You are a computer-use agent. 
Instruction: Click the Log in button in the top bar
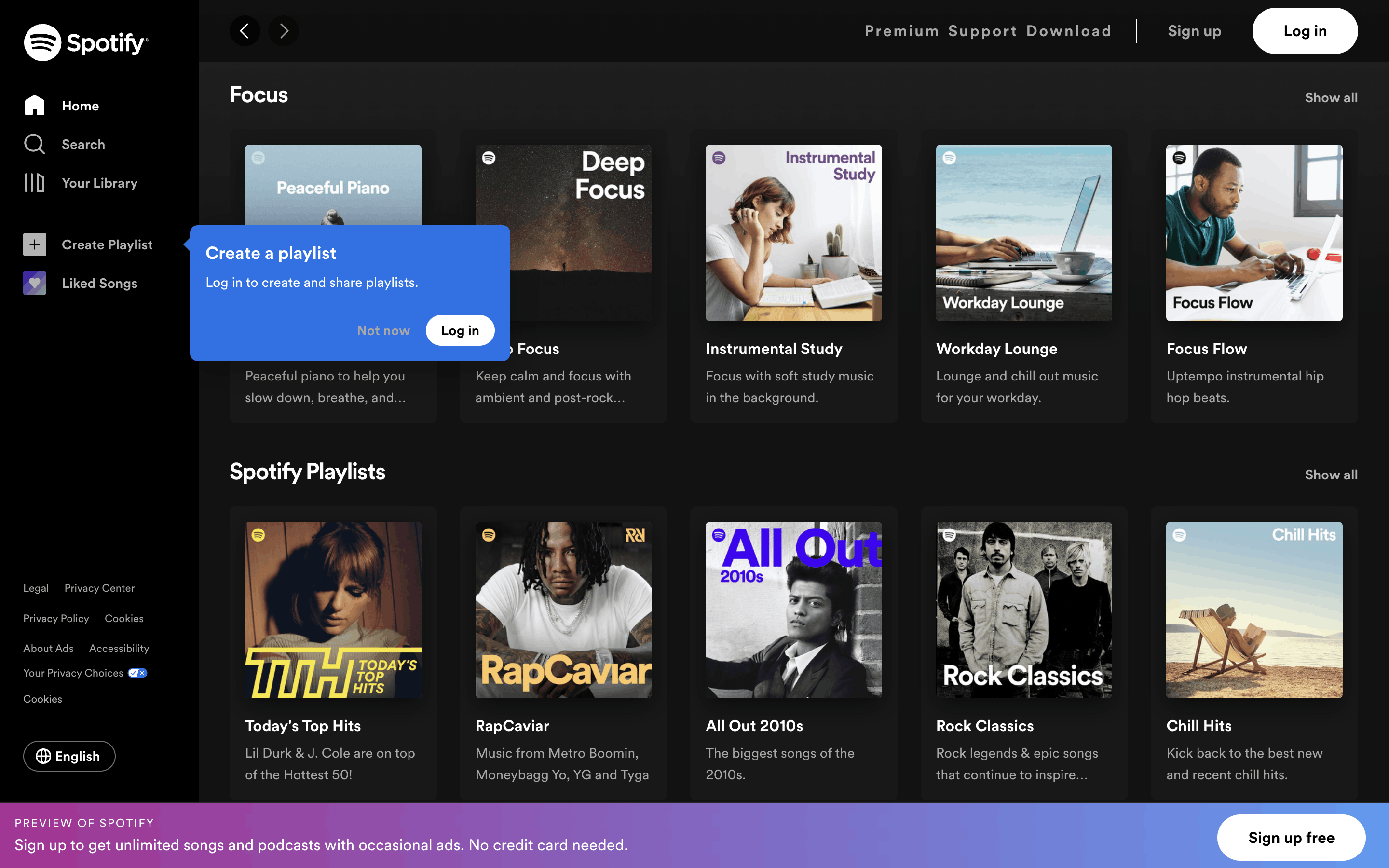click(x=1305, y=31)
